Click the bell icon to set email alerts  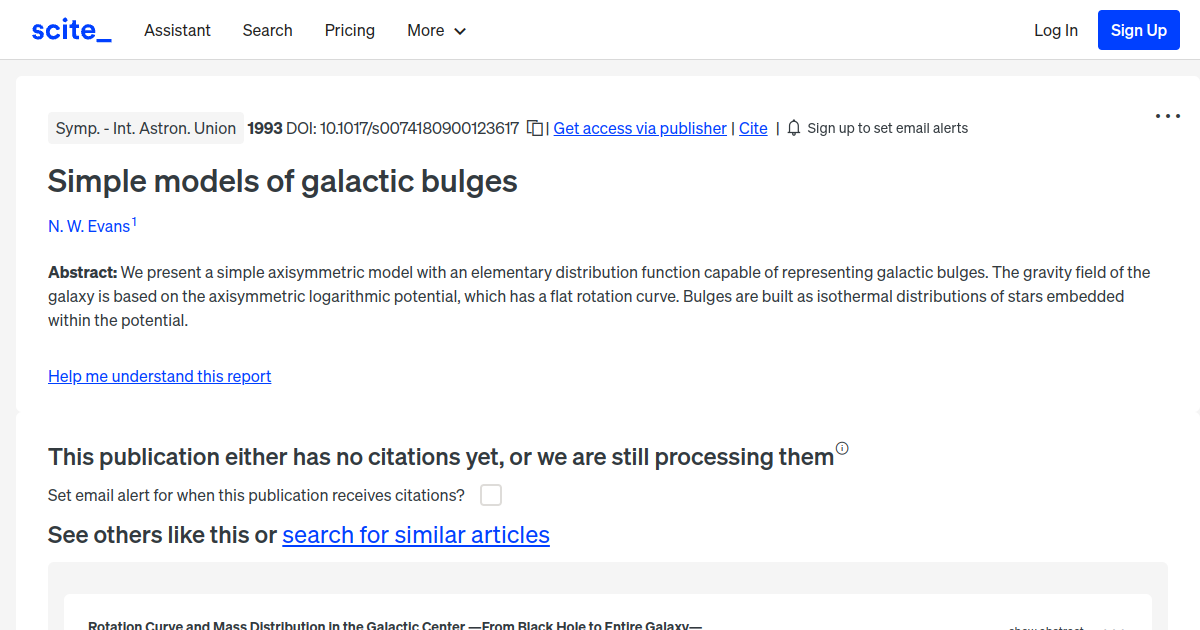(x=792, y=127)
